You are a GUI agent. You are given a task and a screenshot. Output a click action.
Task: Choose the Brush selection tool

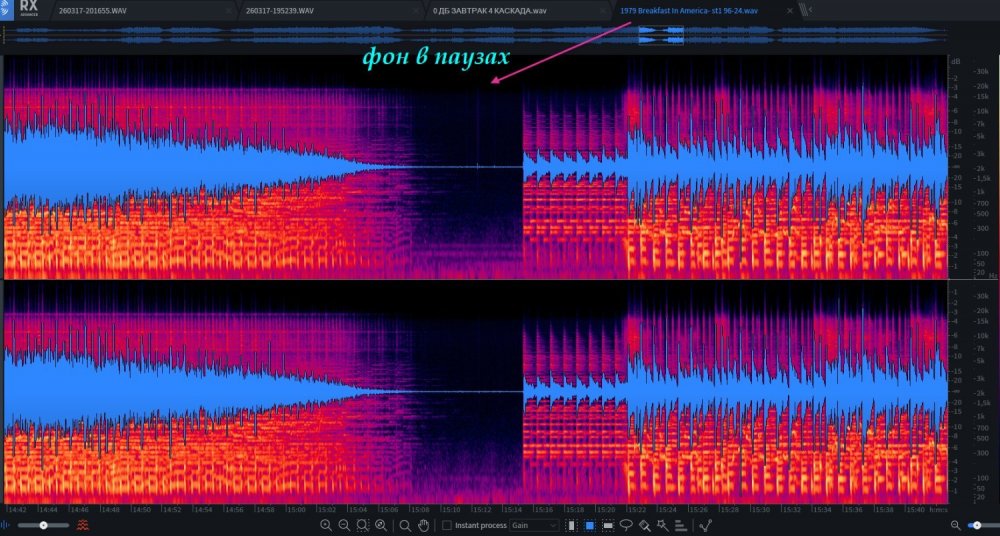645,525
